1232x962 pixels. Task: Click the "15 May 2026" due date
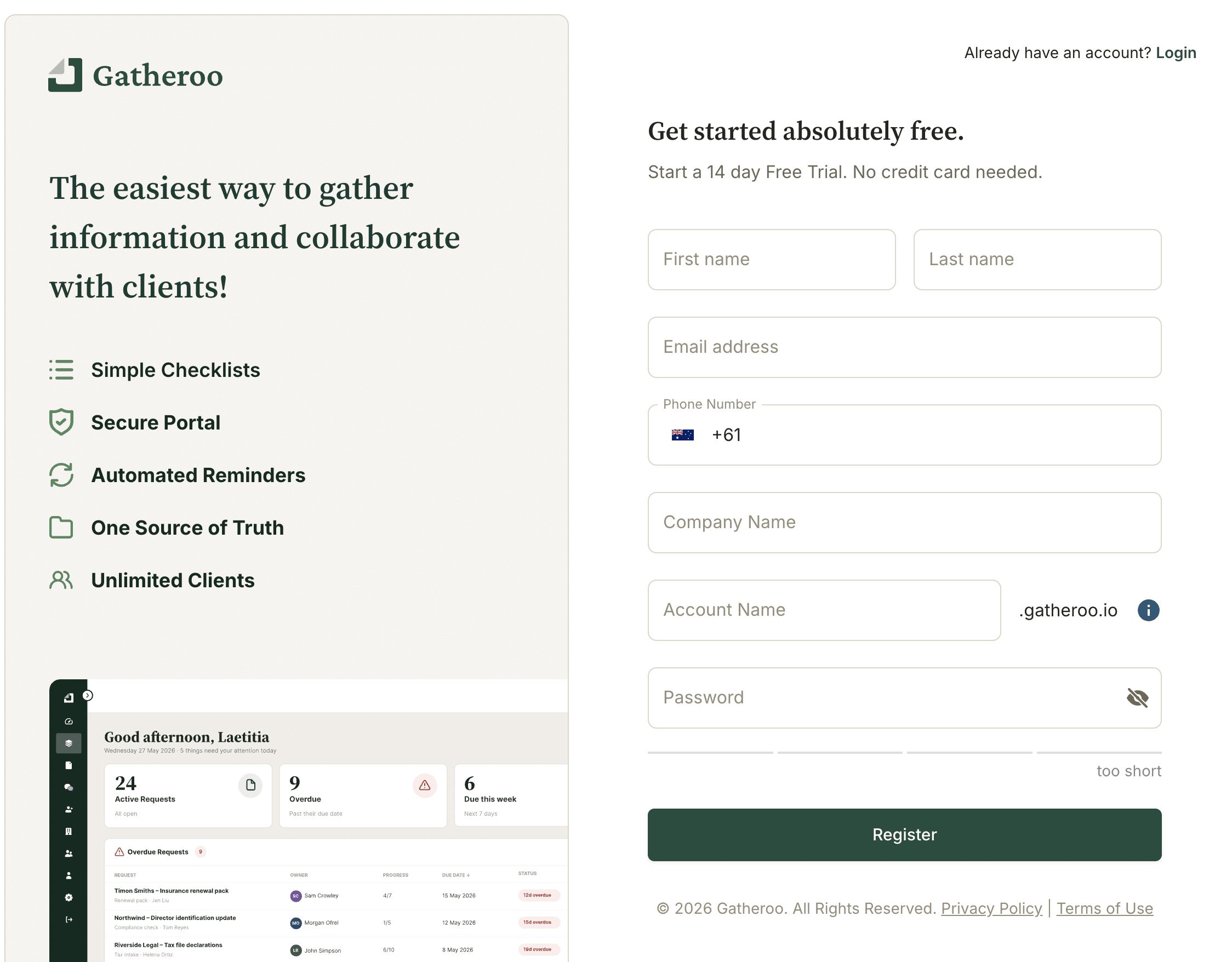tap(458, 896)
